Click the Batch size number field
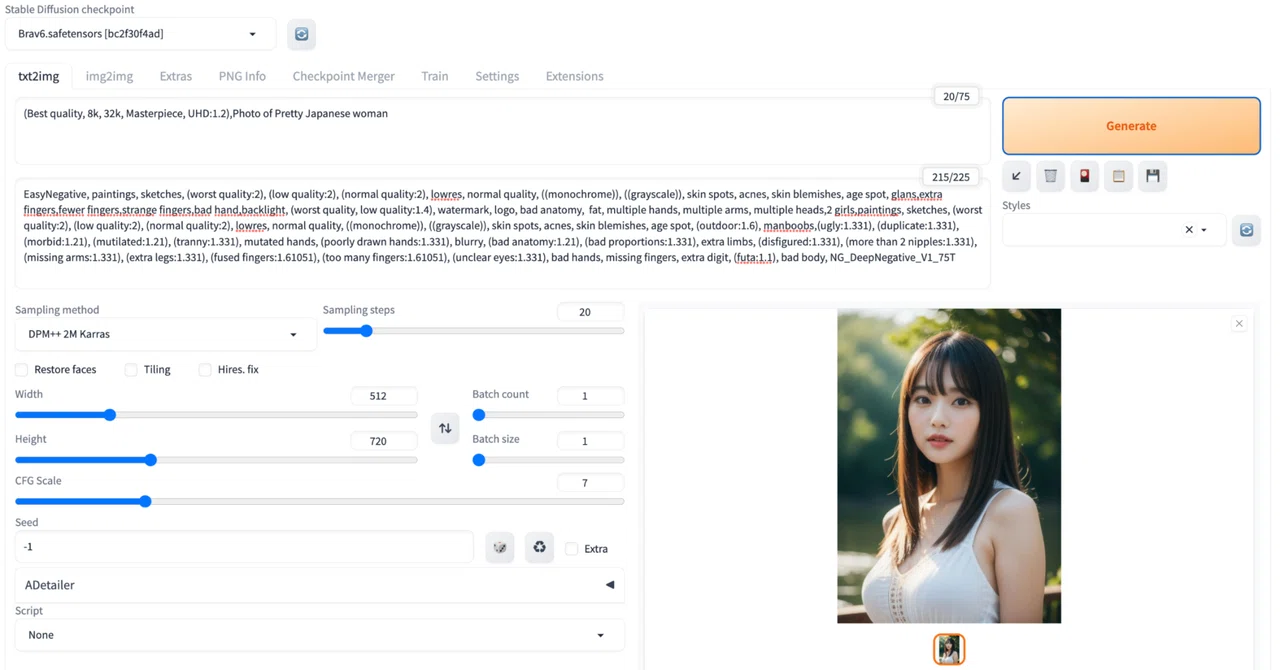 590,441
